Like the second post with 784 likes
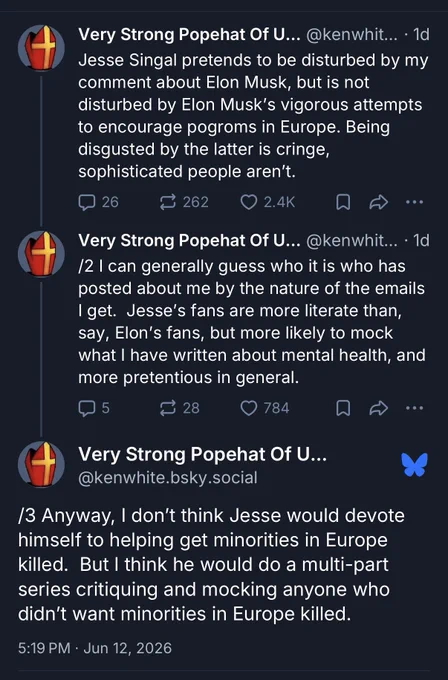This screenshot has width=448, height=680. [x=265, y=408]
